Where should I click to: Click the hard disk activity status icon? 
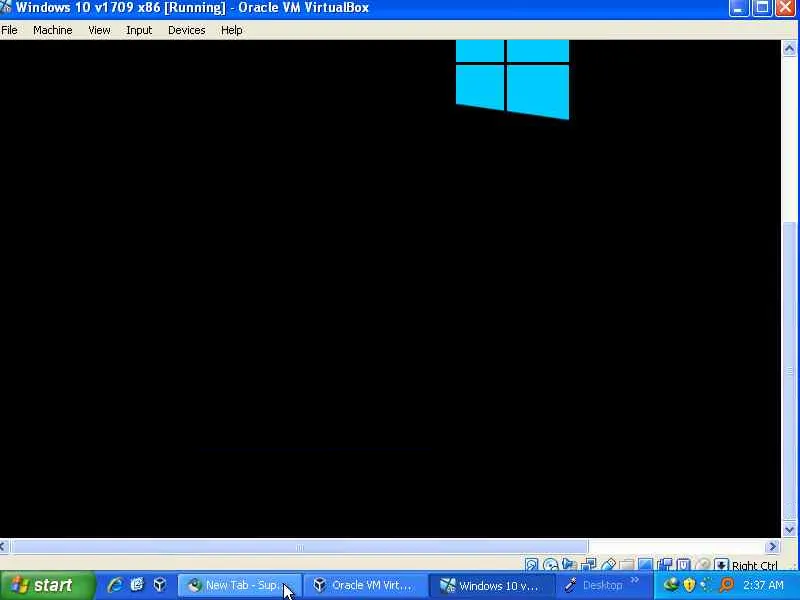tap(532, 564)
